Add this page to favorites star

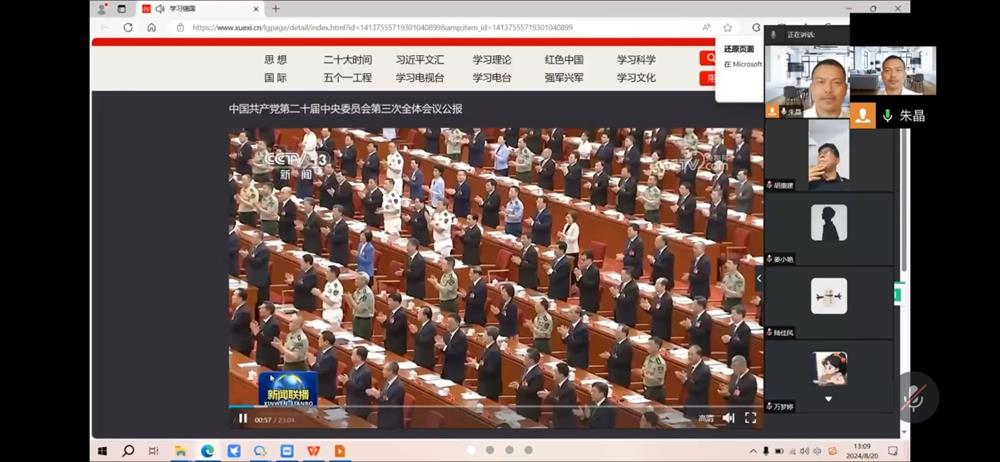(728, 27)
